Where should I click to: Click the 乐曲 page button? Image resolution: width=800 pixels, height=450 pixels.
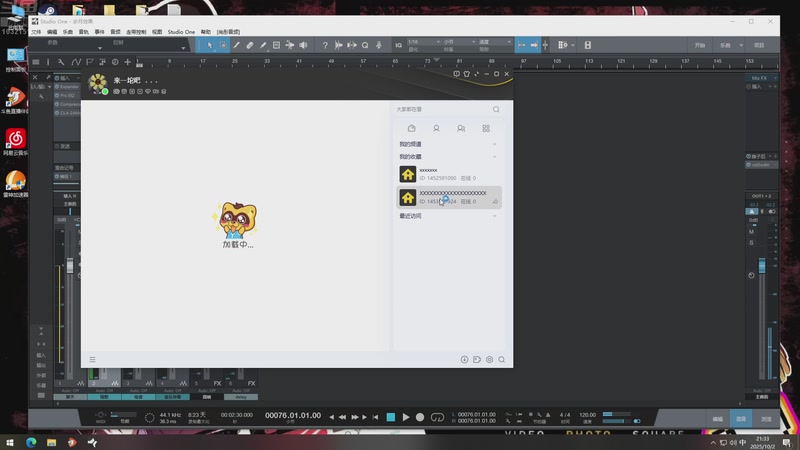(725, 45)
